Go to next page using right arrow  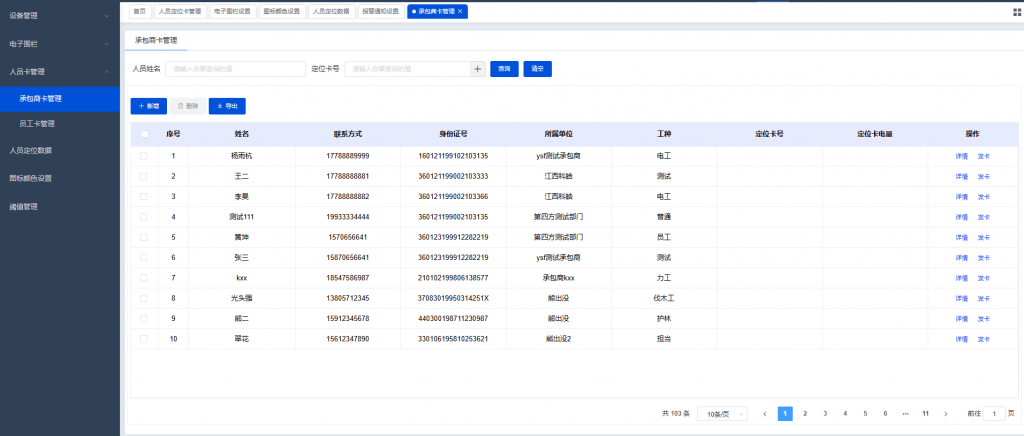pyautogui.click(x=945, y=413)
